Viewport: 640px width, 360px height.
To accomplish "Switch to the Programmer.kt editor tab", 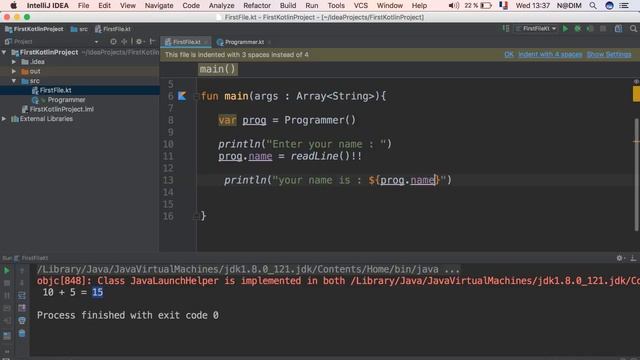I will [244, 42].
